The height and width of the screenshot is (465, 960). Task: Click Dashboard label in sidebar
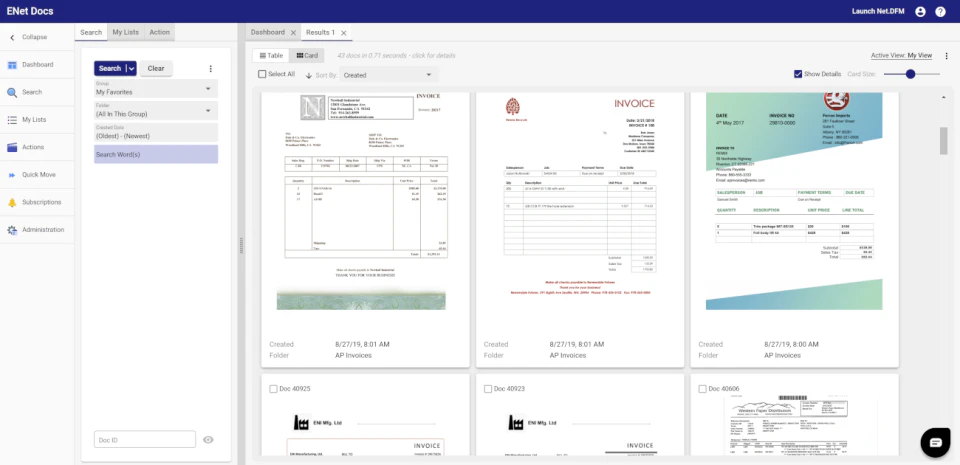[x=38, y=65]
